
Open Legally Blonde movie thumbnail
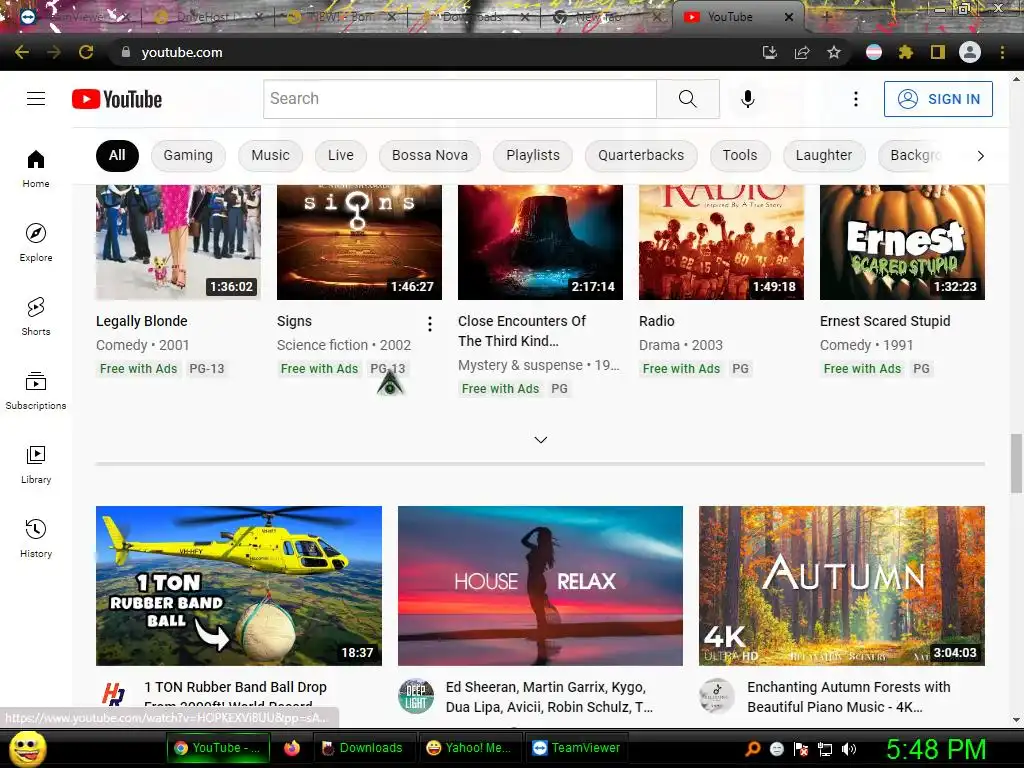178,242
